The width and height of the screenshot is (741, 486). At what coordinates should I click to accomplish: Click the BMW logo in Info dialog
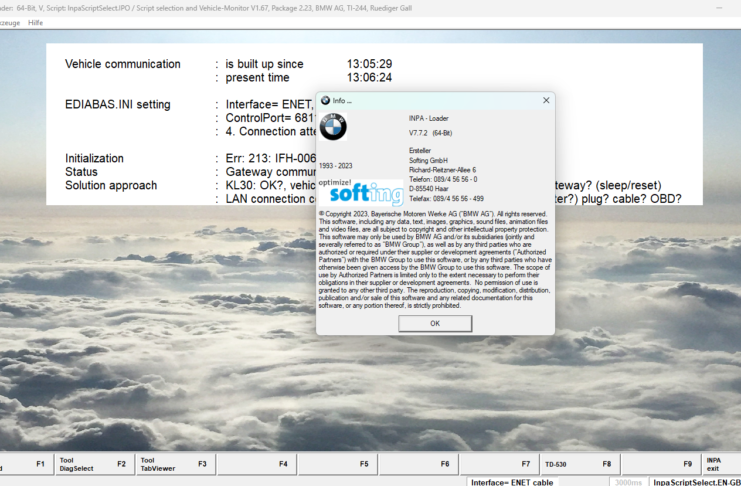pyautogui.click(x=333, y=127)
